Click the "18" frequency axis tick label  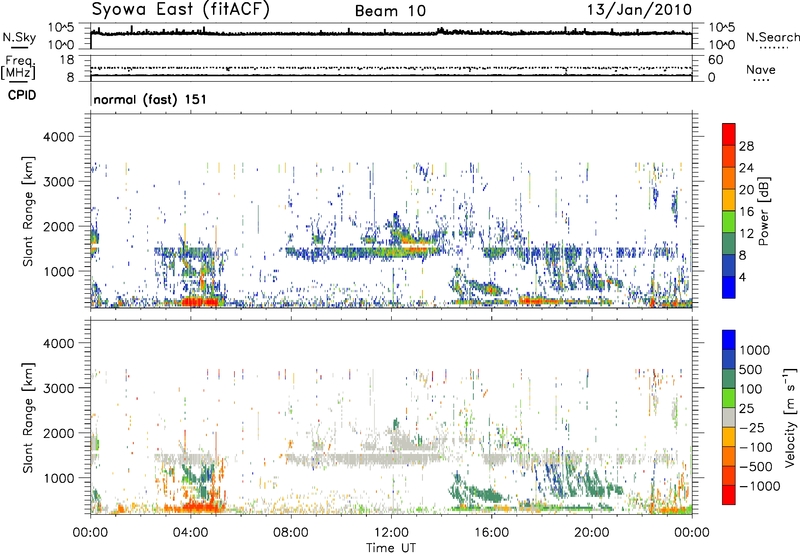pos(66,60)
